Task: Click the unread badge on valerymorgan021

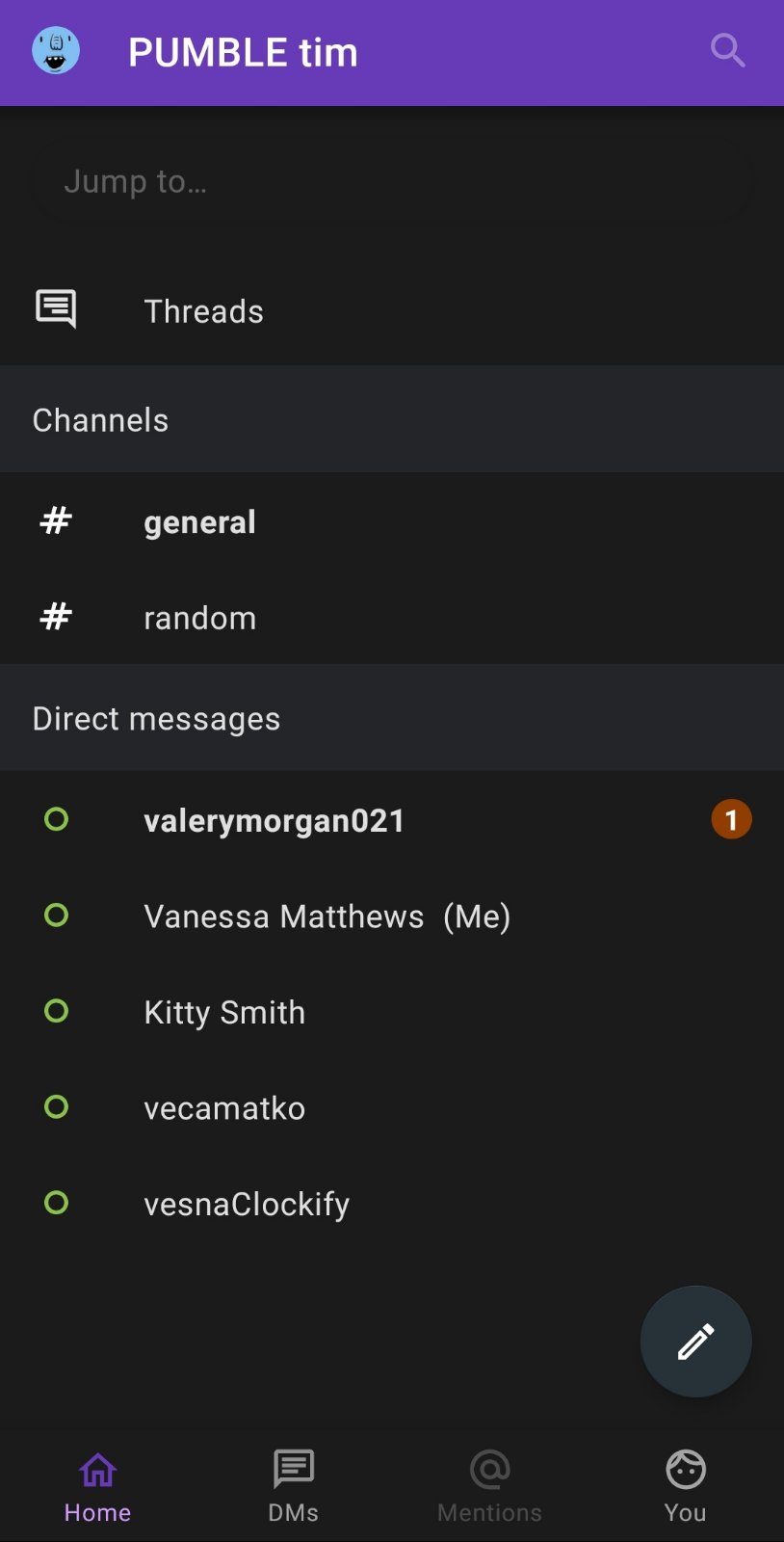Action: pyautogui.click(x=730, y=818)
